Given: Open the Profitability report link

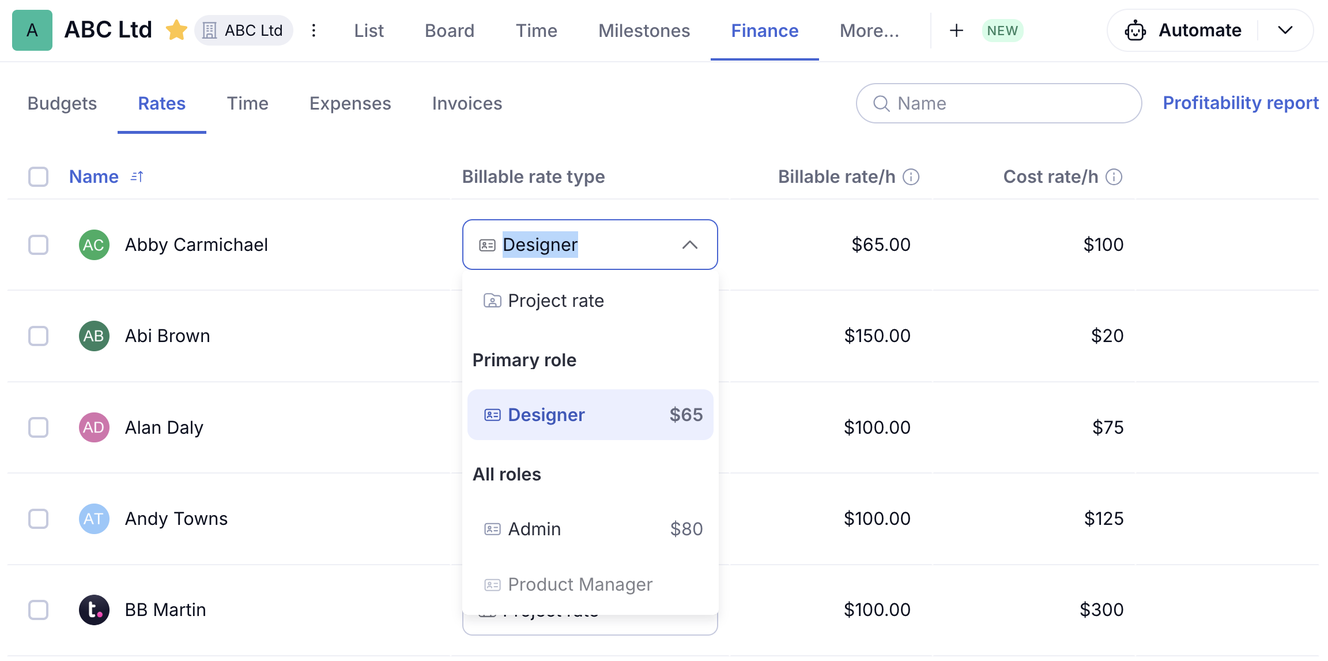Looking at the screenshot, I should click(1240, 103).
